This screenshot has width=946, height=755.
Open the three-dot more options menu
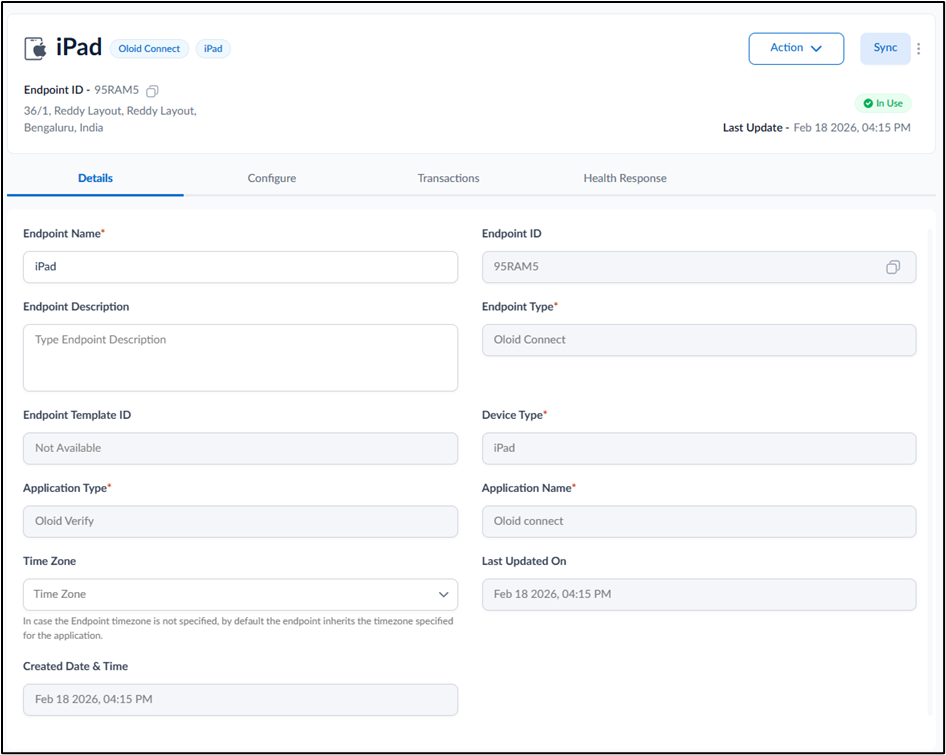(x=918, y=49)
